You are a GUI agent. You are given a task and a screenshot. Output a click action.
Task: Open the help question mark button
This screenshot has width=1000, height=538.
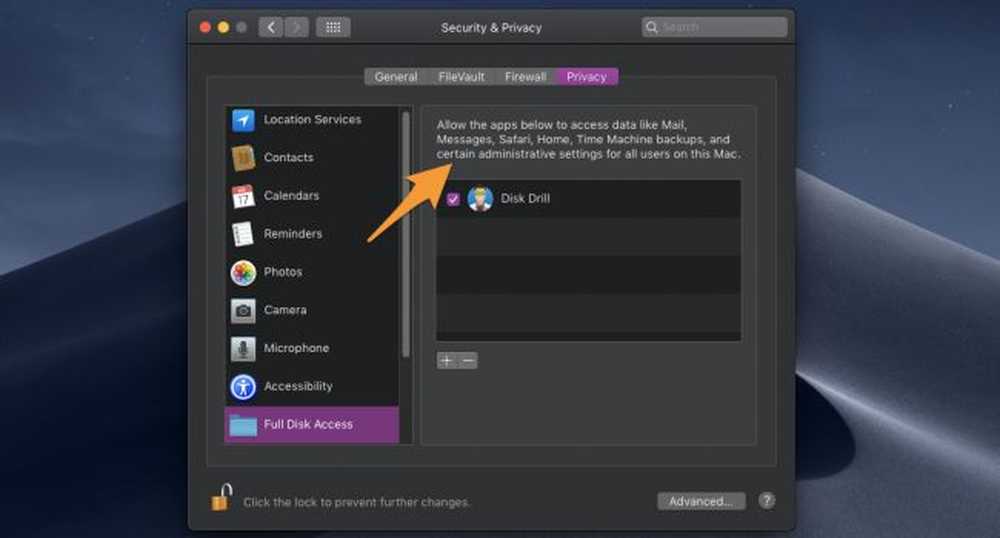coord(767,501)
